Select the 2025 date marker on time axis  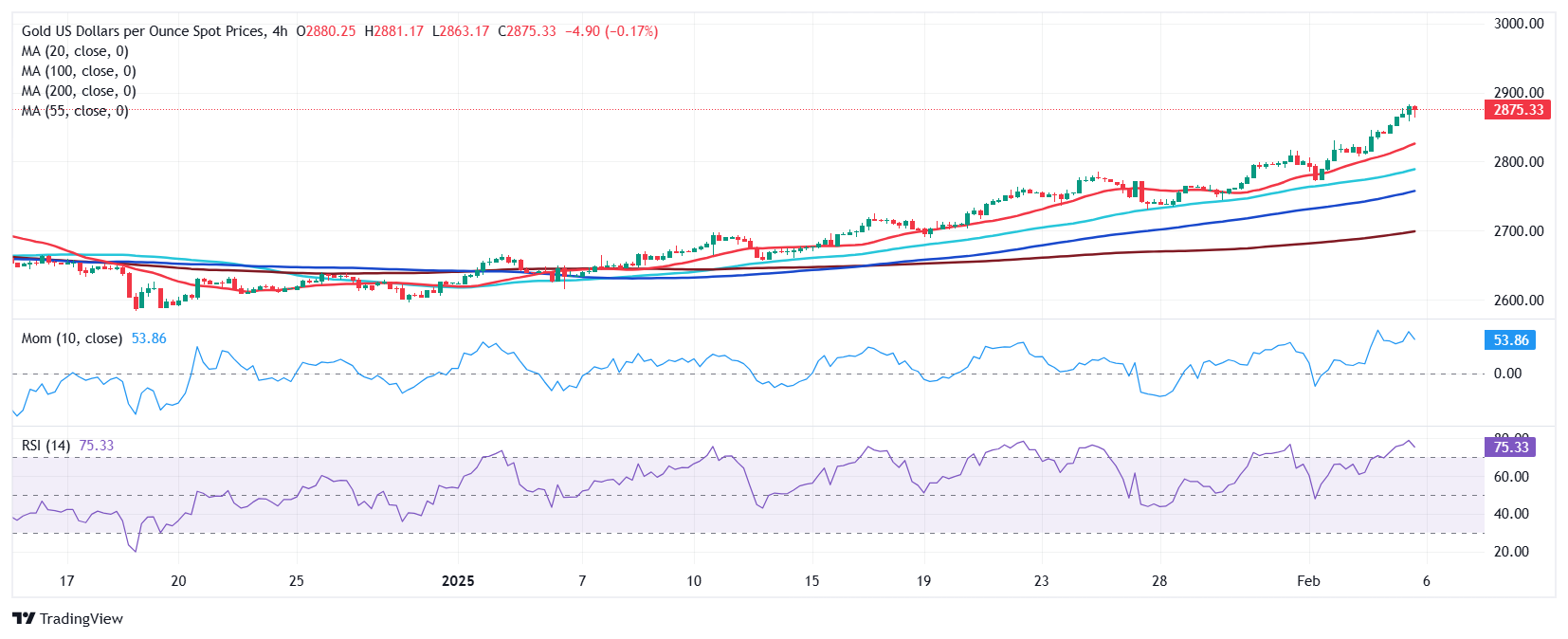coord(458,581)
